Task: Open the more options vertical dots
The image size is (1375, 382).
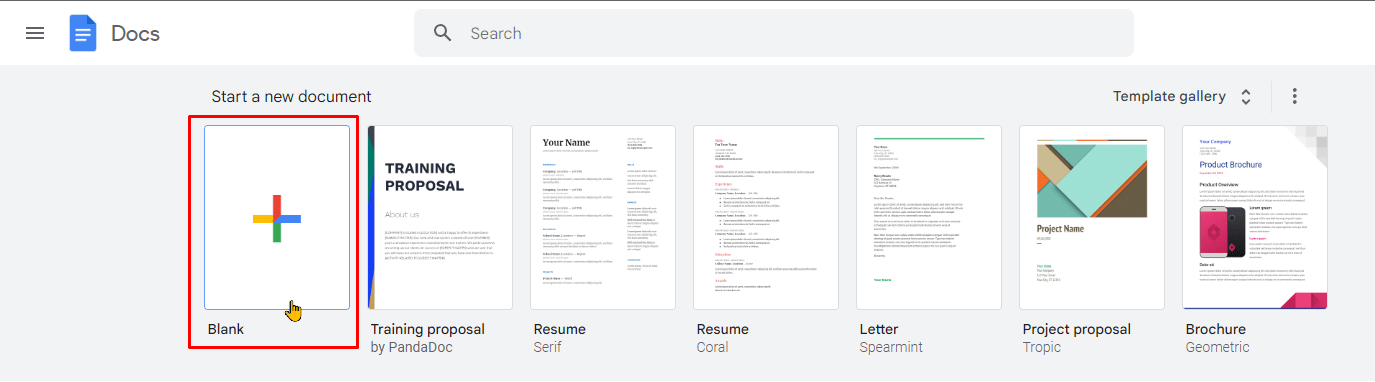Action: 1295,96
